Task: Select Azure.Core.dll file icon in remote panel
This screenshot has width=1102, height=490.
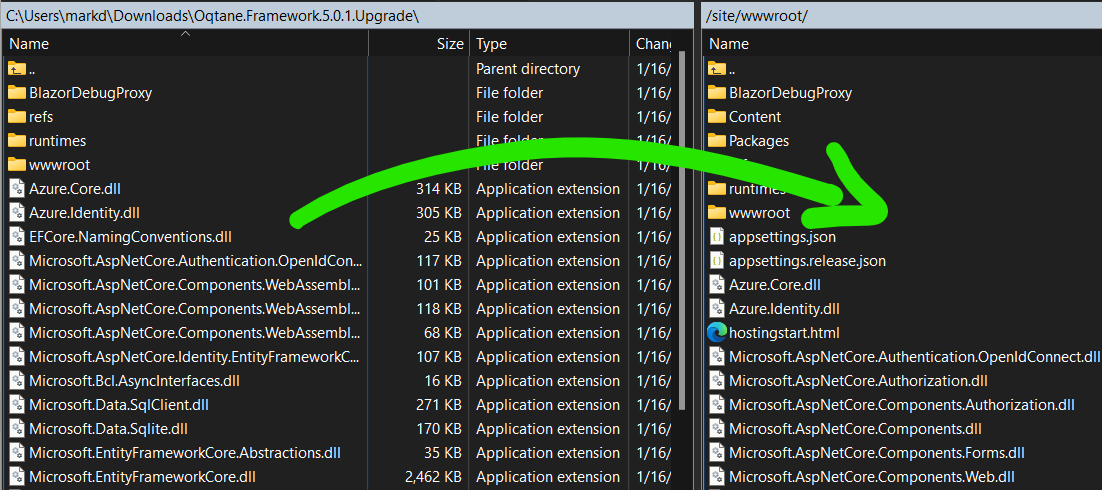Action: tap(716, 285)
